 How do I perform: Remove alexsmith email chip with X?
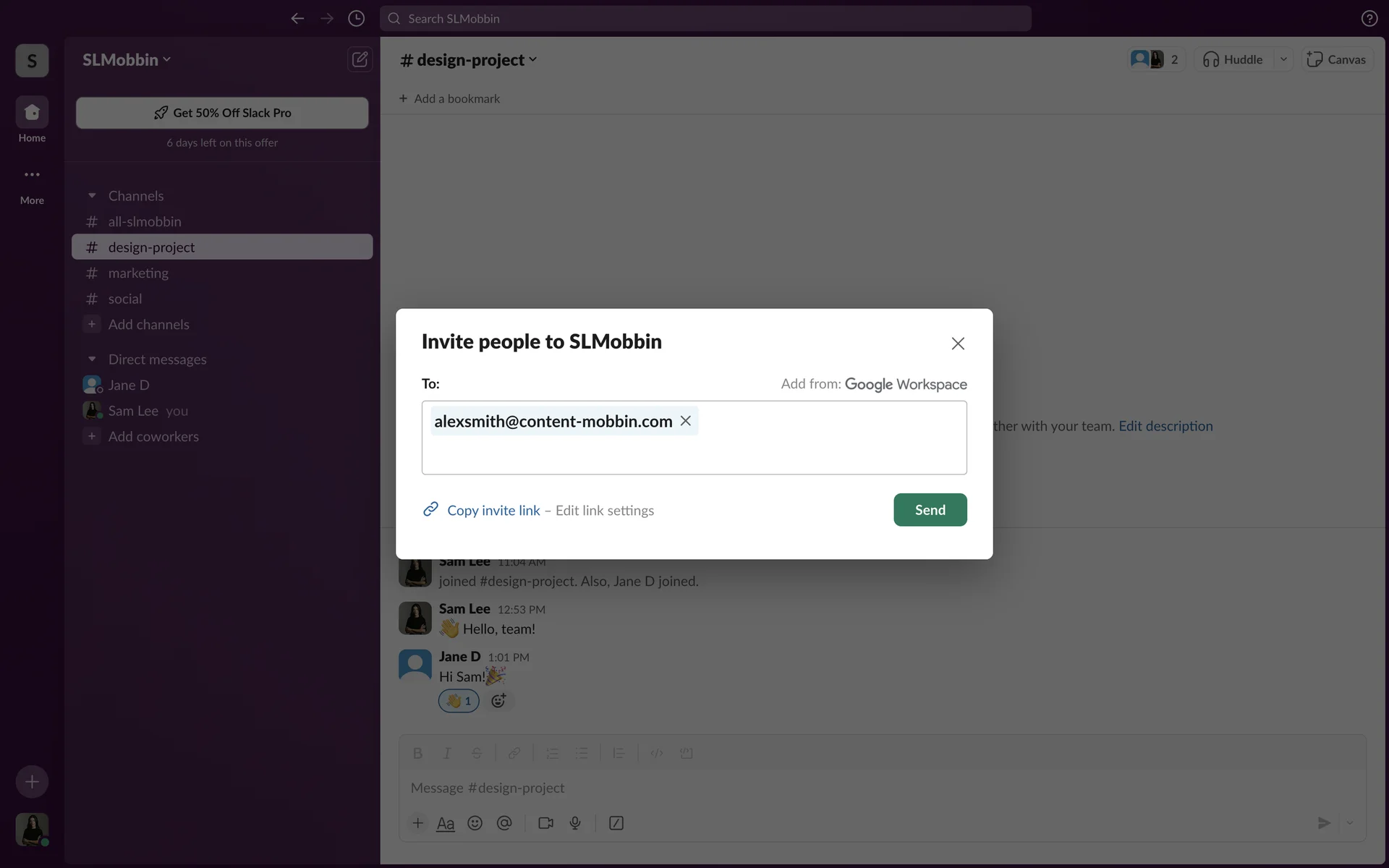click(686, 421)
